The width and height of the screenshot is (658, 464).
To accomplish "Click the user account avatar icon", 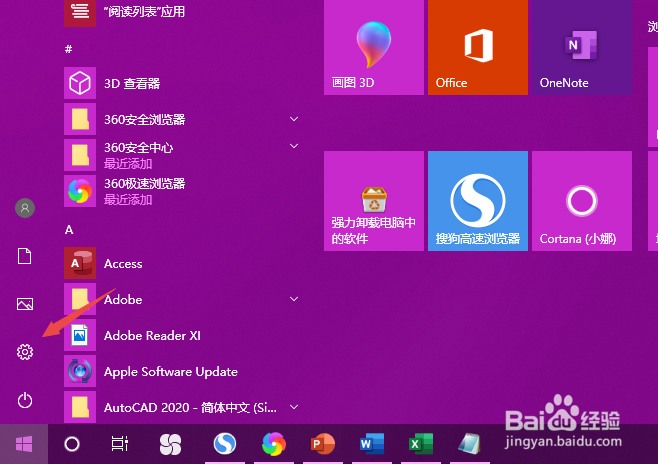I will [25, 208].
